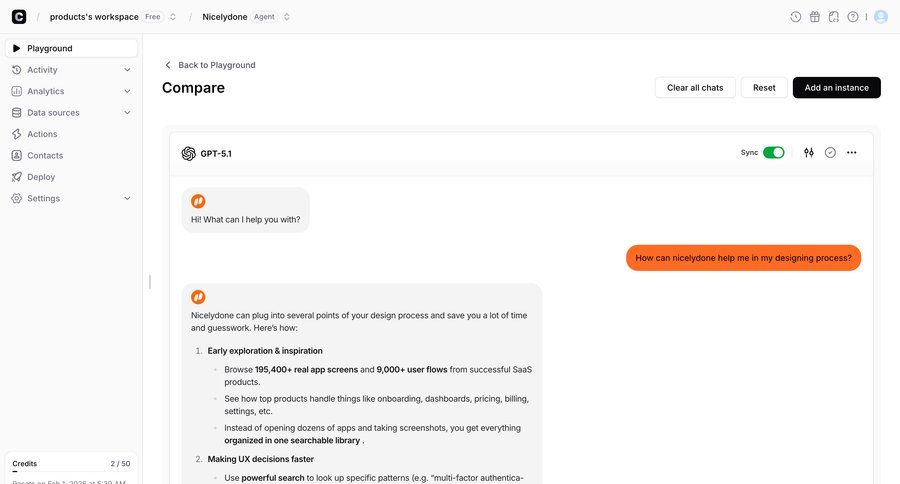
Task: Open the three-dot more options menu
Action: coord(852,152)
